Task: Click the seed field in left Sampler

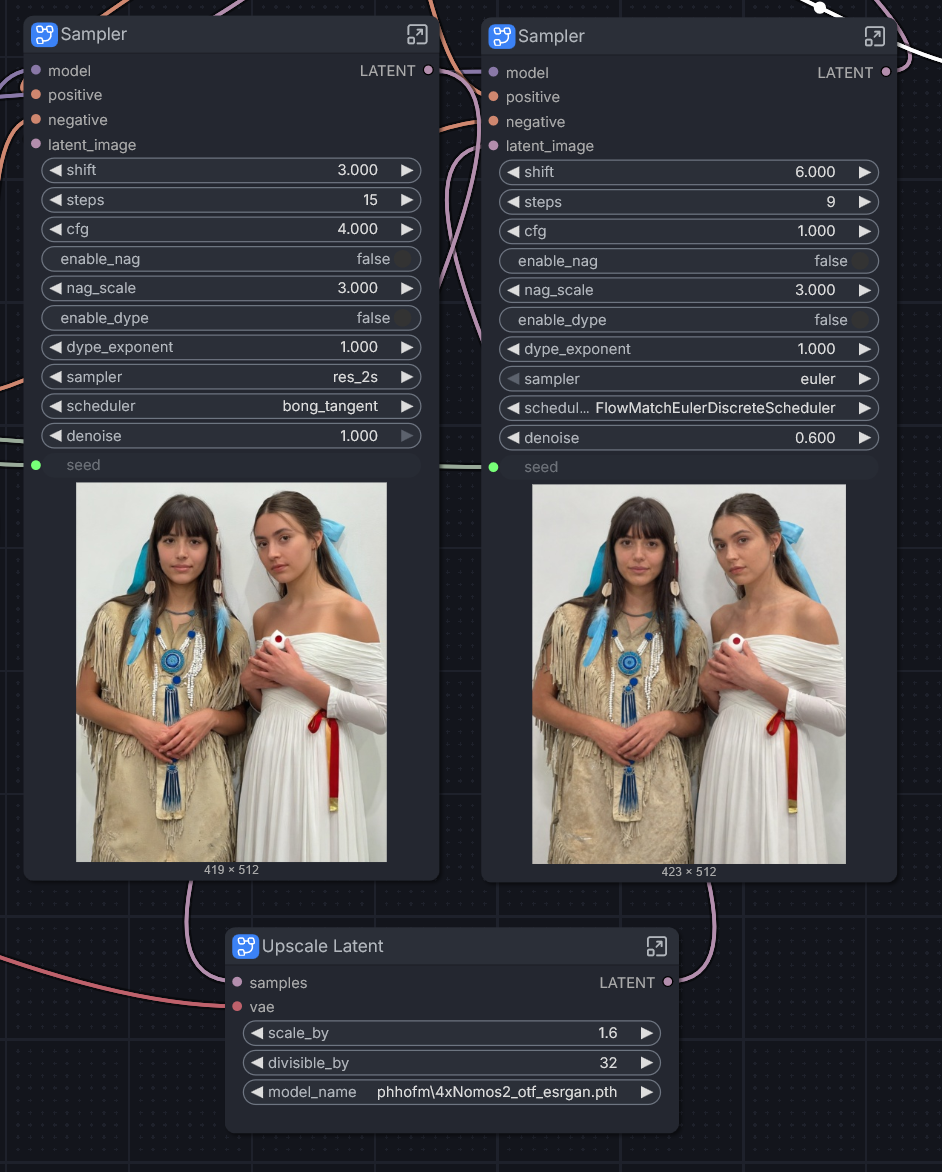Action: tap(231, 465)
